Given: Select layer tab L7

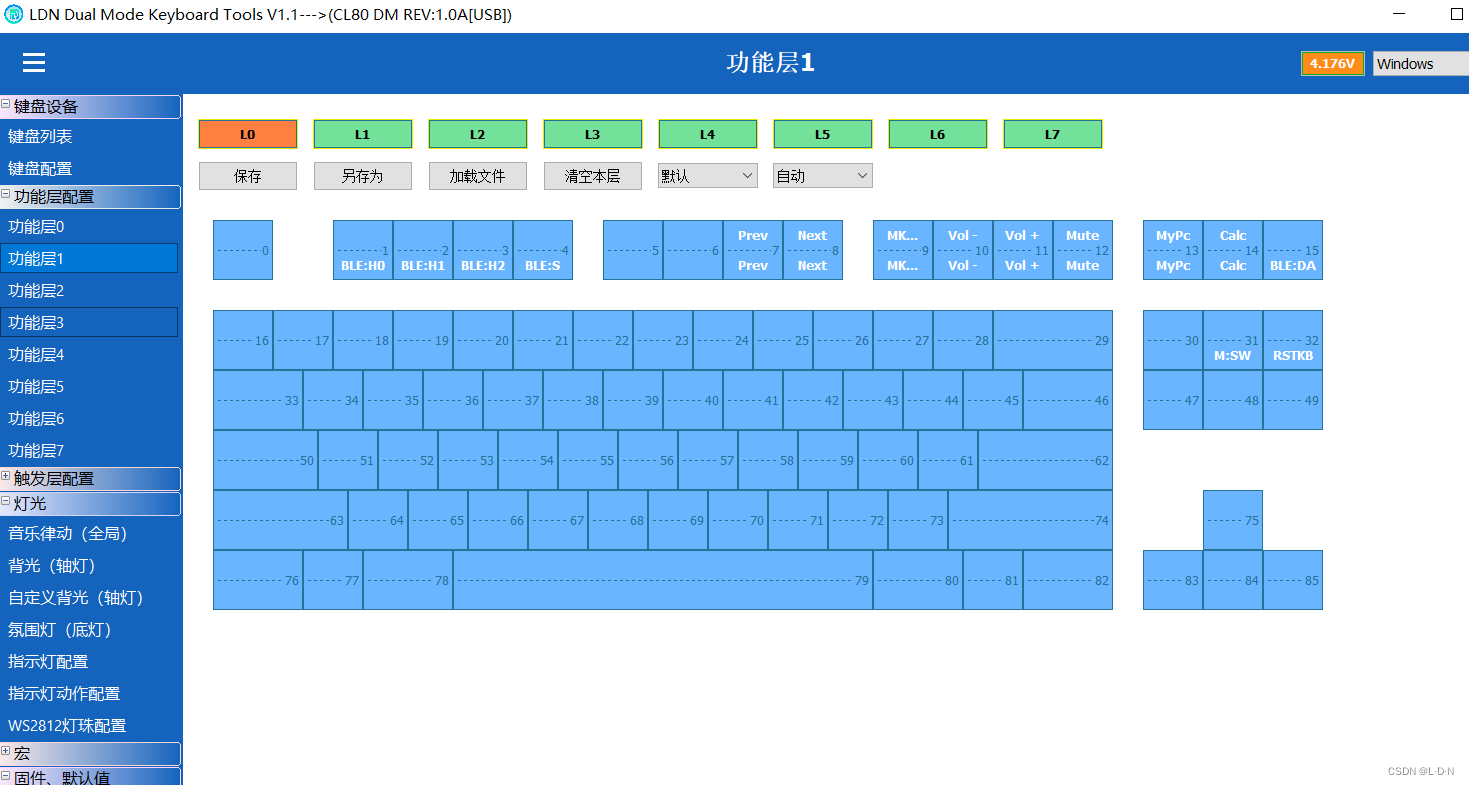Looking at the screenshot, I should (x=1052, y=134).
